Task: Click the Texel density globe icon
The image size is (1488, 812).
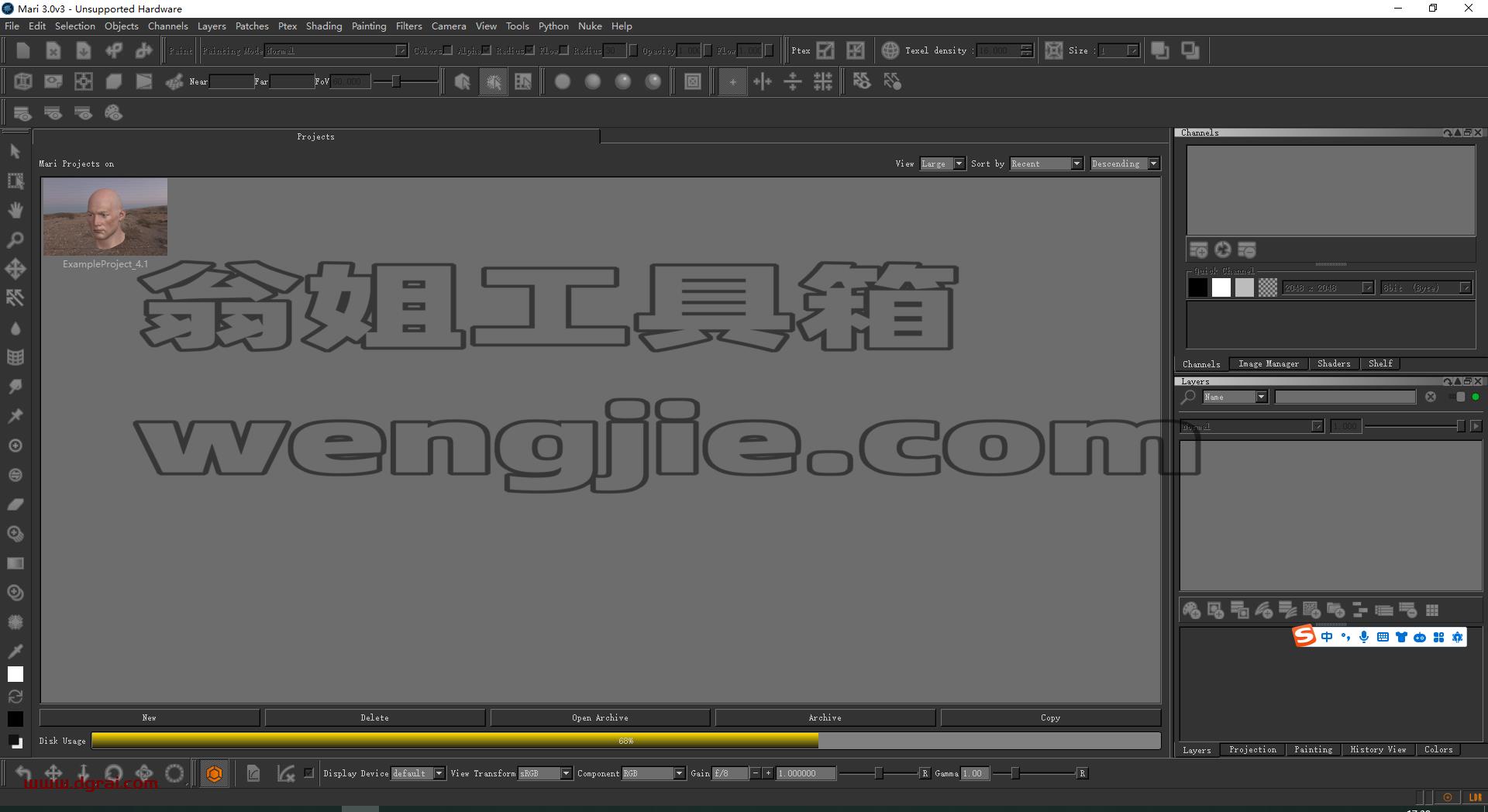Action: tap(890, 50)
